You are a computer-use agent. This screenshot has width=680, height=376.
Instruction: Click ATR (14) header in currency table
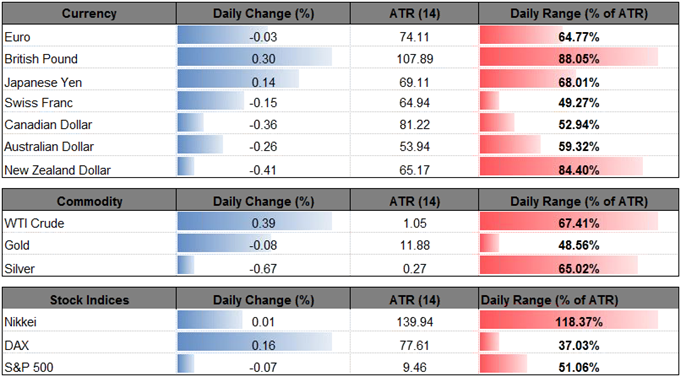pos(416,14)
